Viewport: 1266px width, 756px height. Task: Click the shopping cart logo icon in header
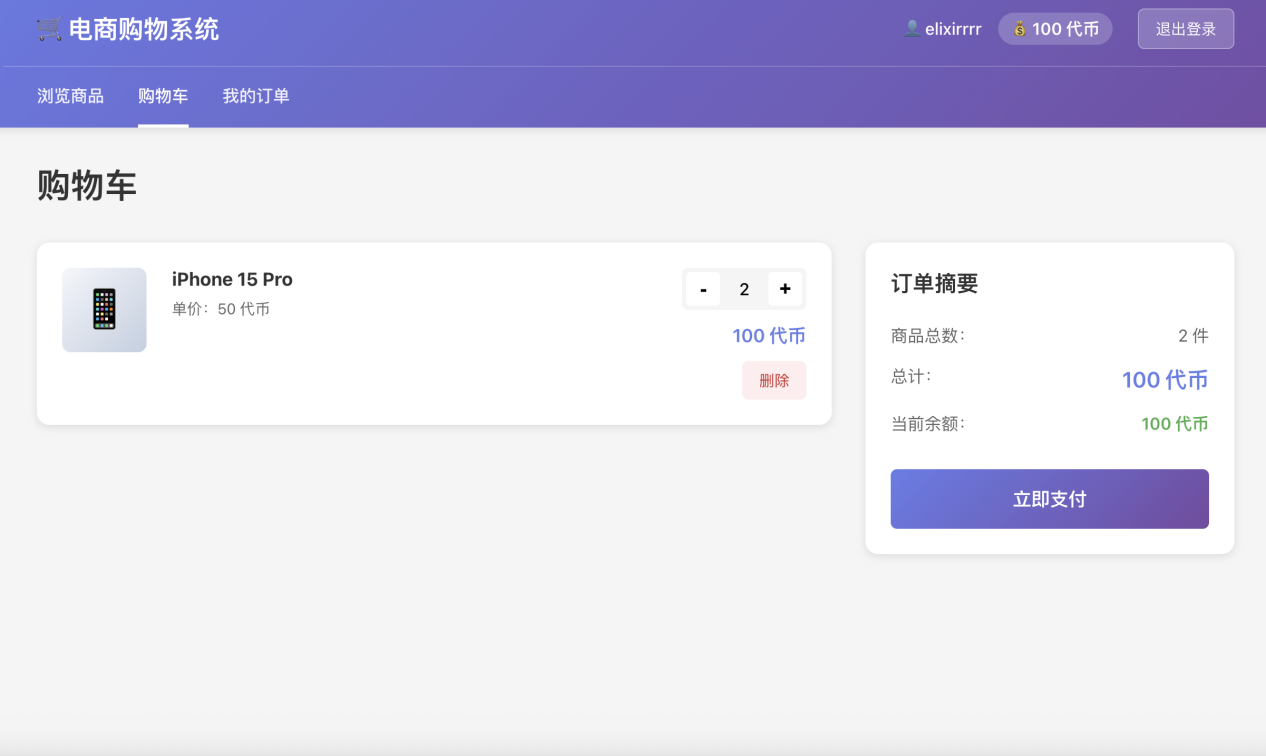coord(49,29)
